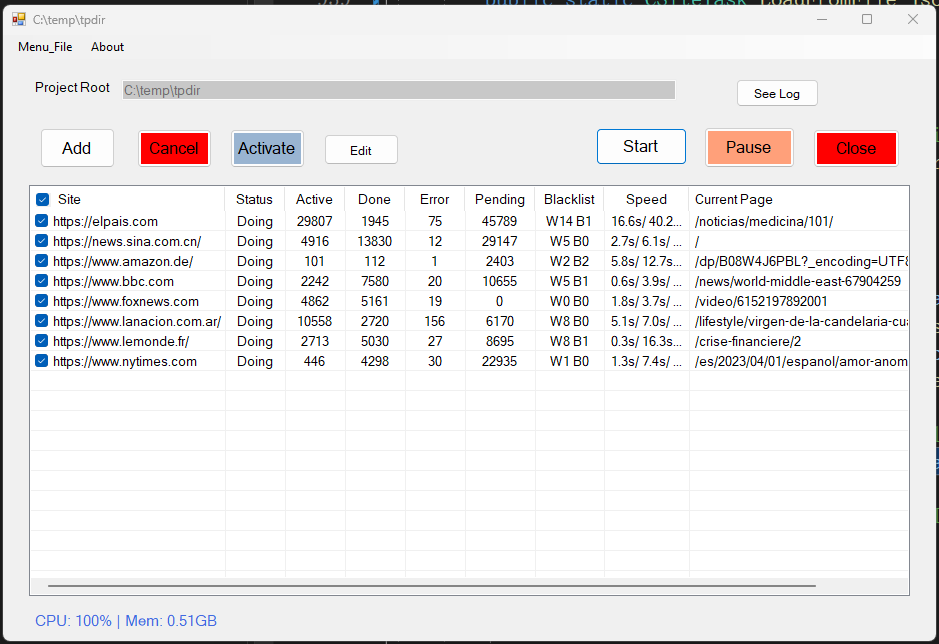Click the horizontal scrollbar of the site list
939x644 pixels.
click(x=432, y=586)
